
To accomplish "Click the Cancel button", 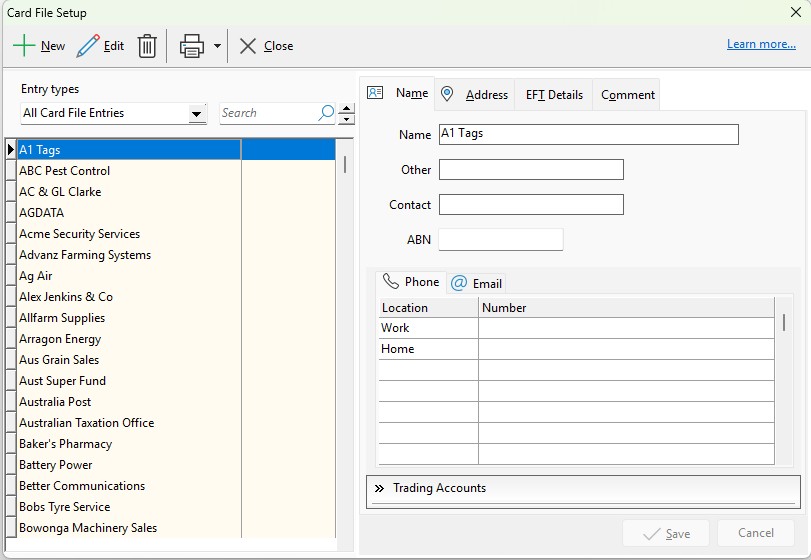I will [x=756, y=533].
